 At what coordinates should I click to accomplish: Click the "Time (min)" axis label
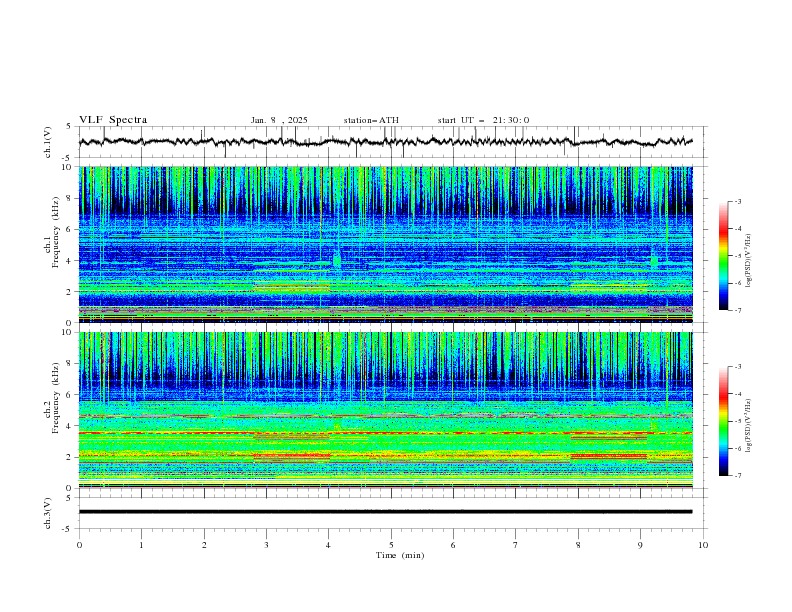coord(400,555)
